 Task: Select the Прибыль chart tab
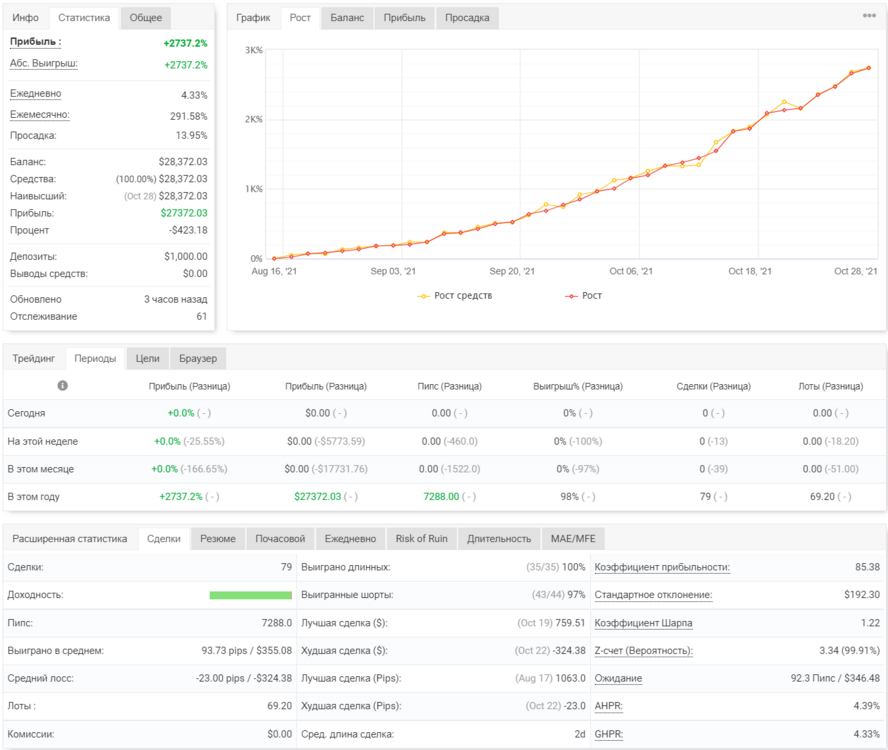pos(404,18)
